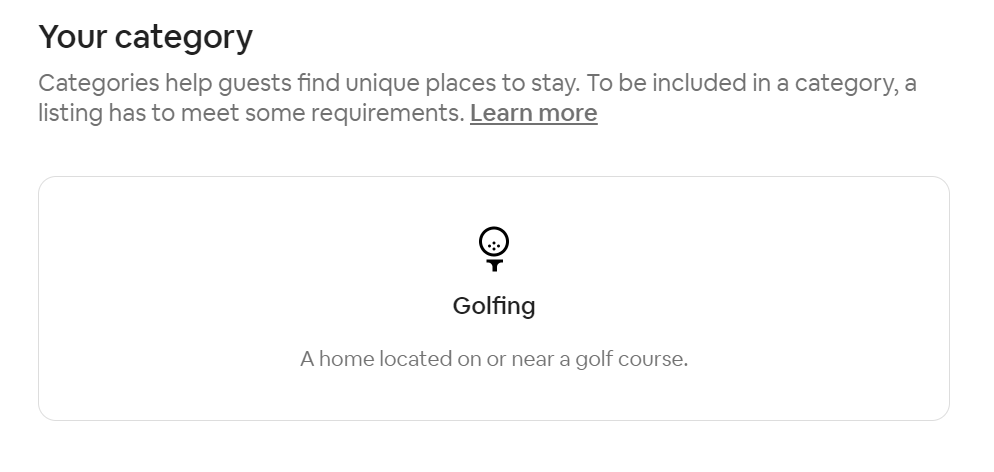Click the words 'golf course' in the card

click(x=631, y=360)
